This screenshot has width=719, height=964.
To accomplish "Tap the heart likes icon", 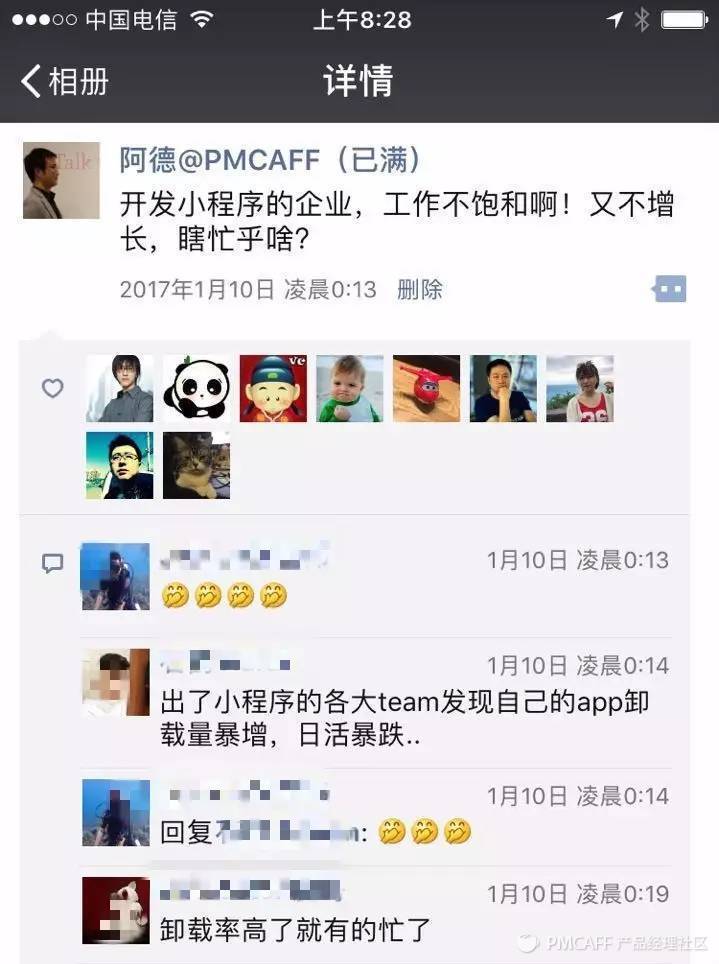I will [52, 388].
